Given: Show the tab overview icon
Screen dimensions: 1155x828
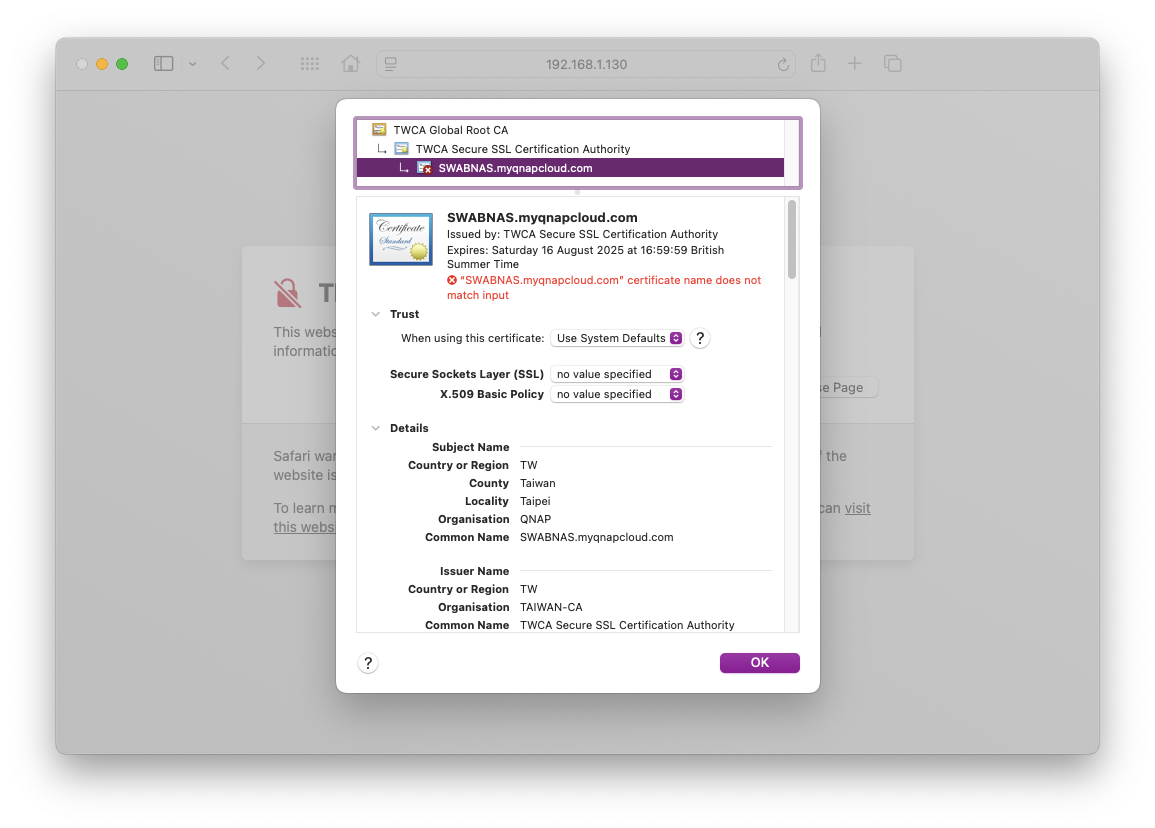Looking at the screenshot, I should [892, 64].
